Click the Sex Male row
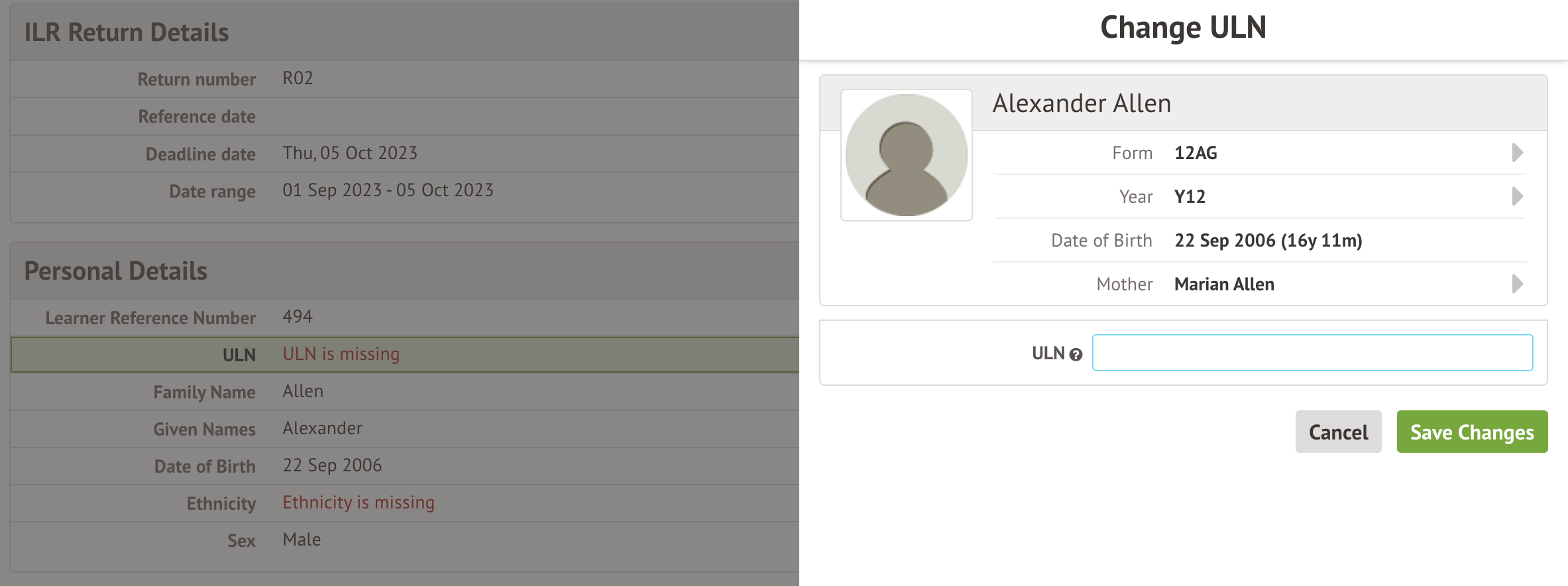 404,540
